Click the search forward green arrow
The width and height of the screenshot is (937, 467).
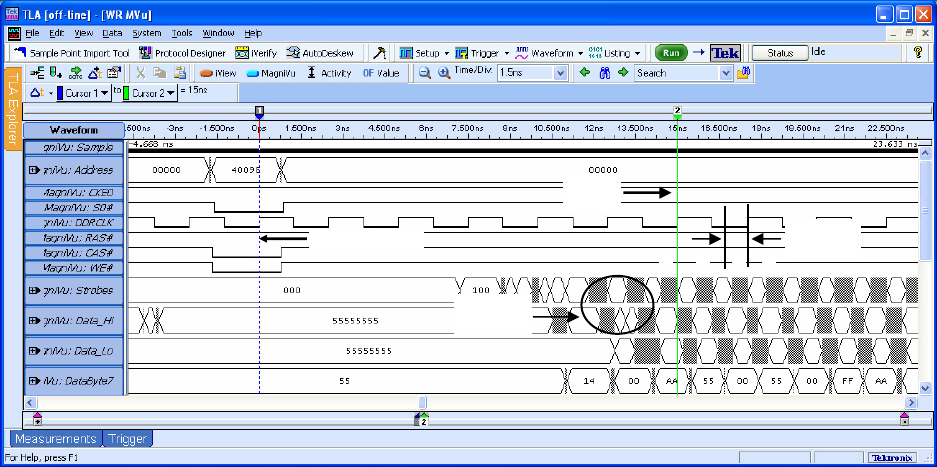coord(624,72)
